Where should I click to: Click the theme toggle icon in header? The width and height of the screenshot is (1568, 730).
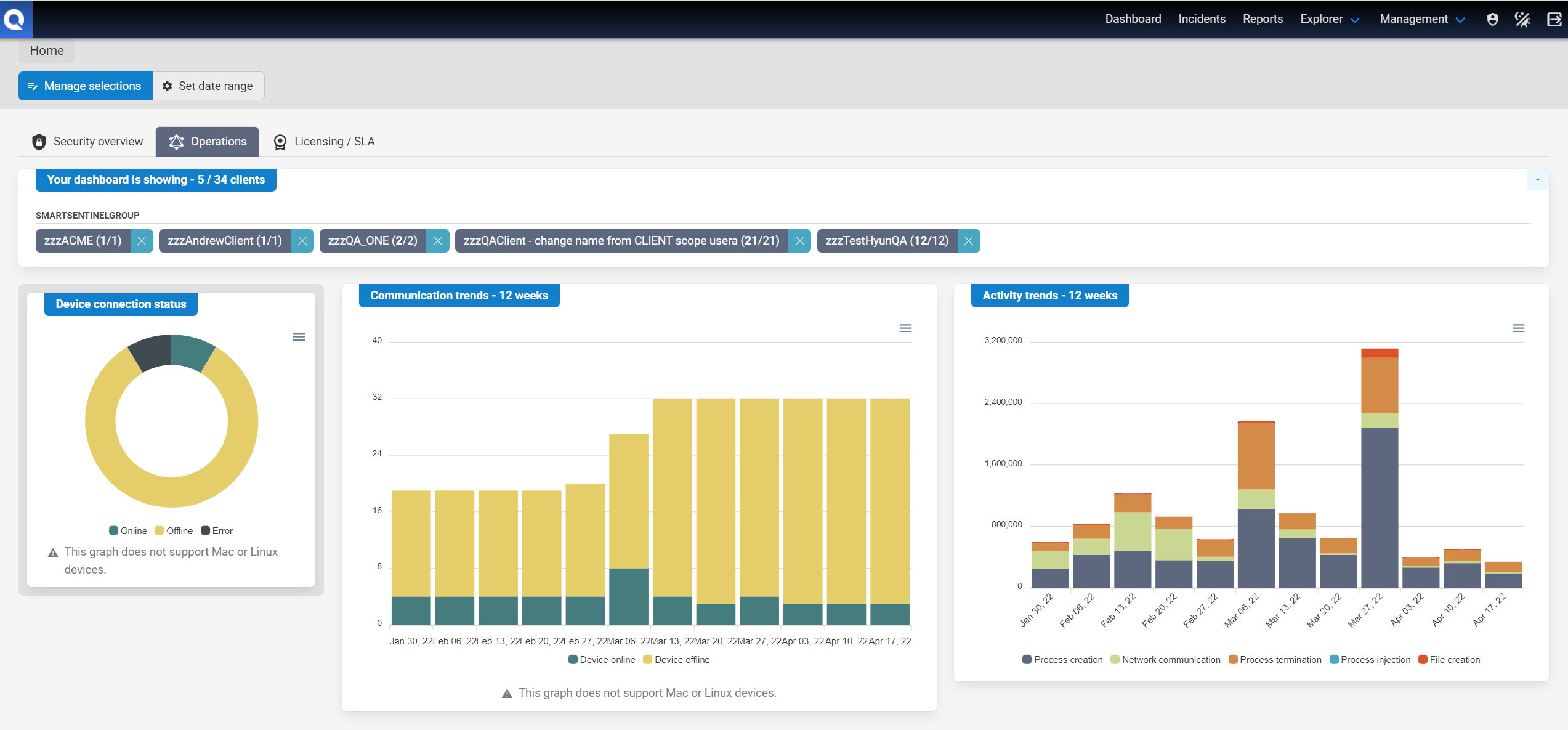point(1522,19)
